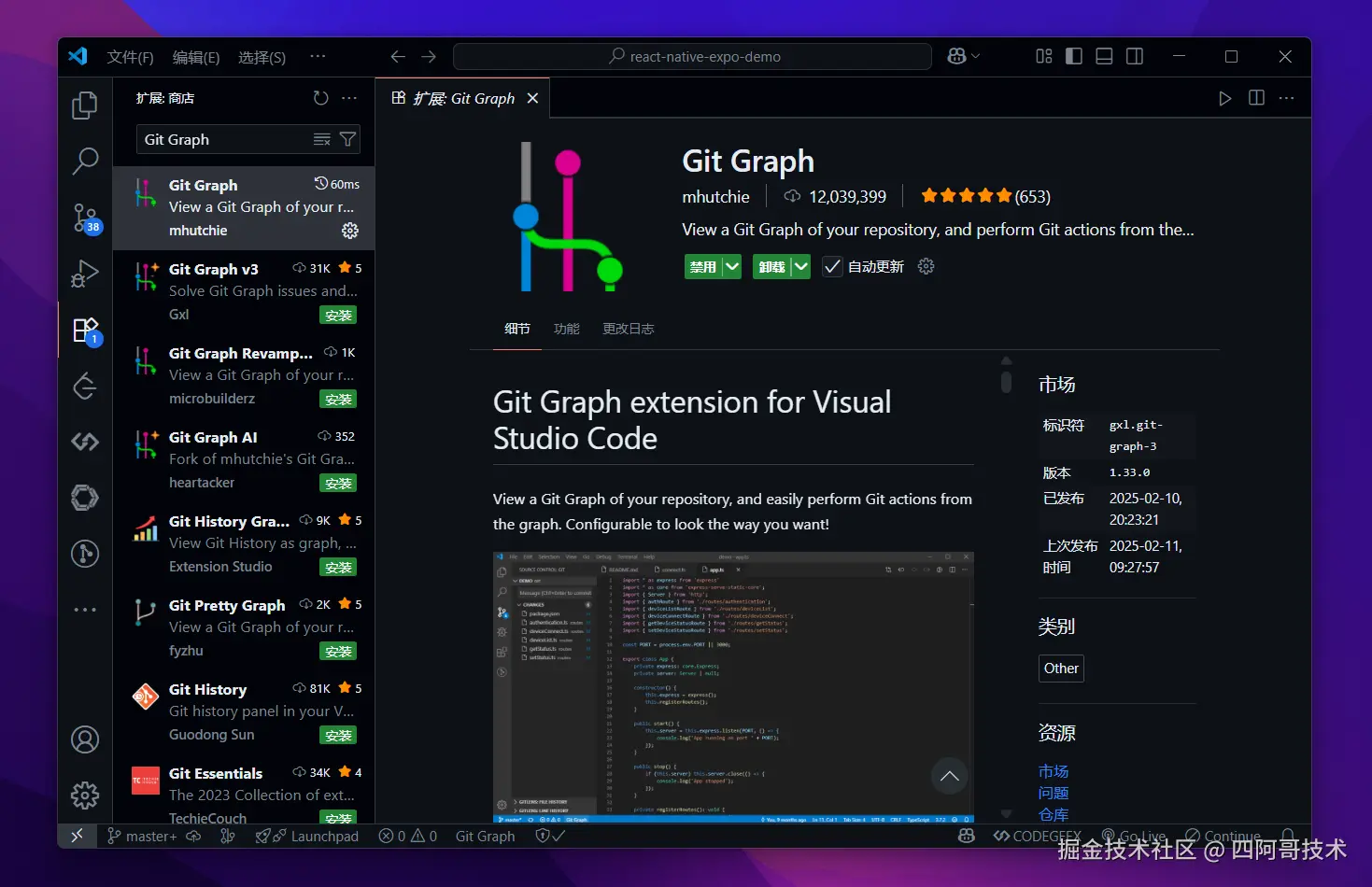Go back using the navigation arrow
1372x887 pixels.
click(398, 57)
